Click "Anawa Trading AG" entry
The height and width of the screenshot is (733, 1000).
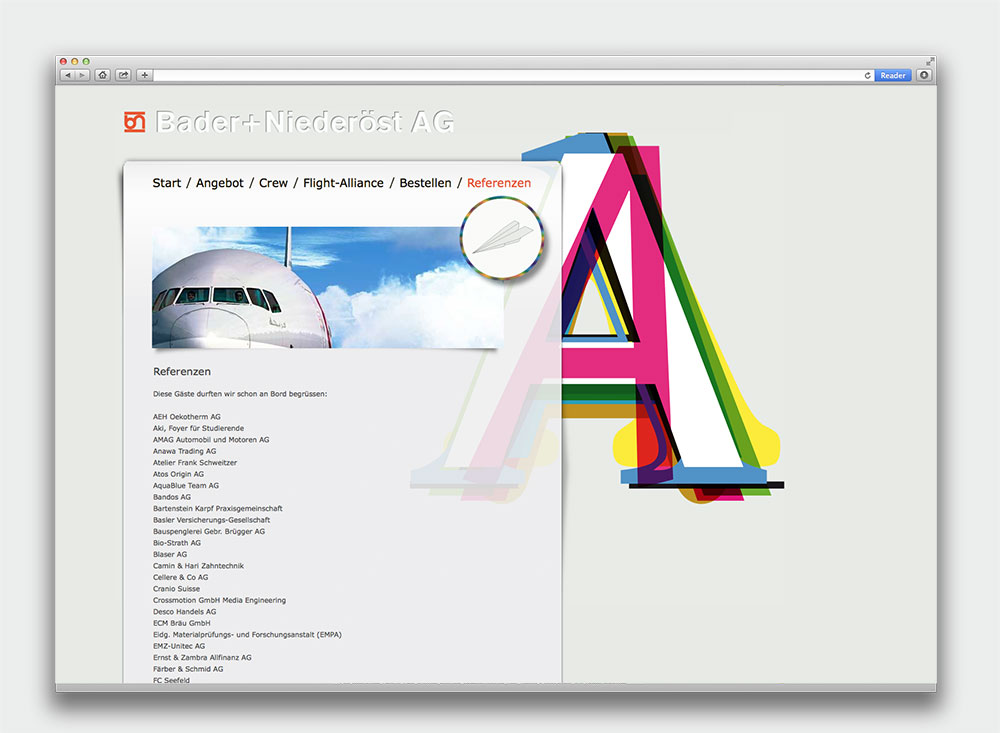[184, 451]
